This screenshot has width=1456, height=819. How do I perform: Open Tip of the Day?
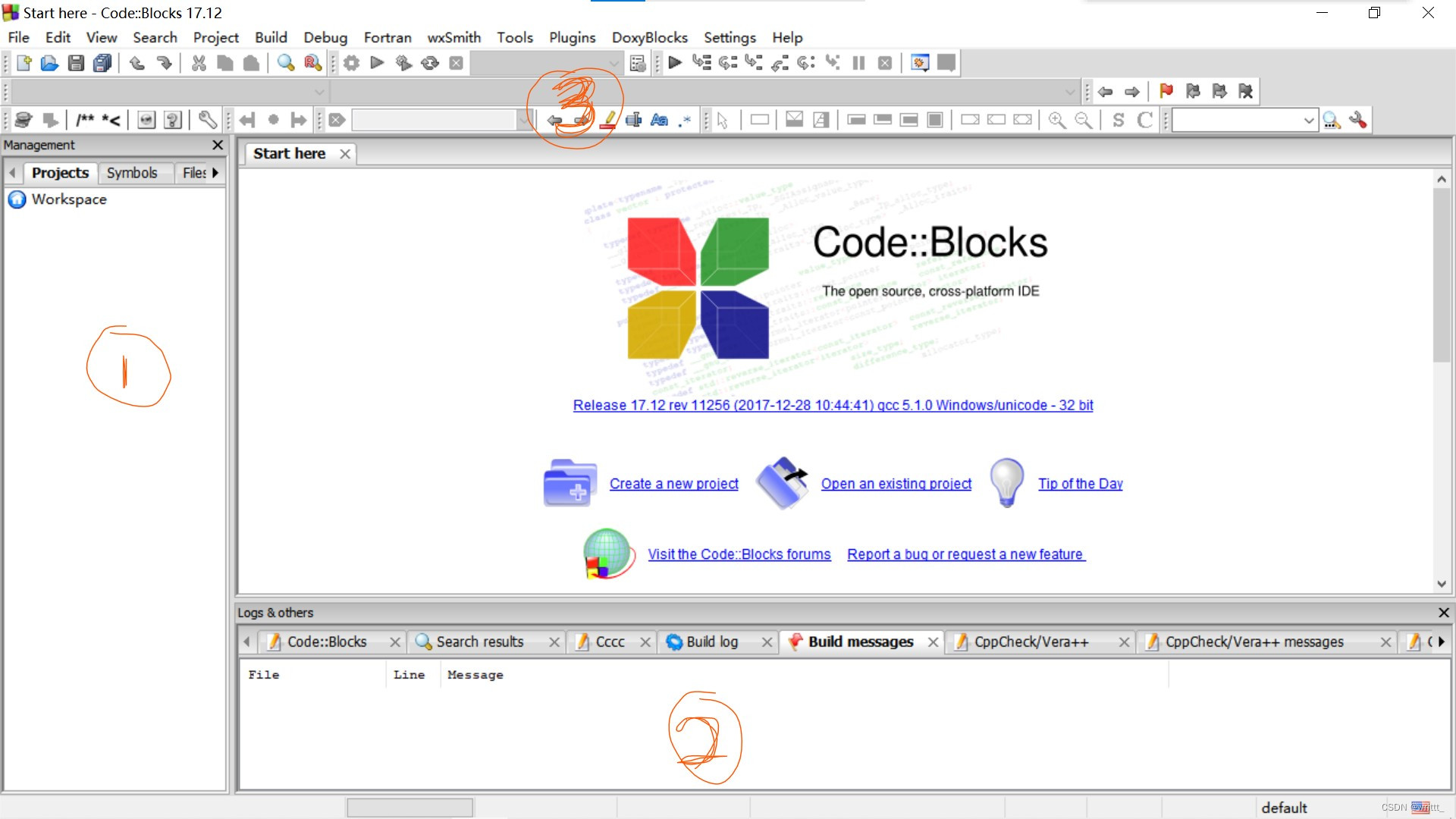click(1080, 484)
